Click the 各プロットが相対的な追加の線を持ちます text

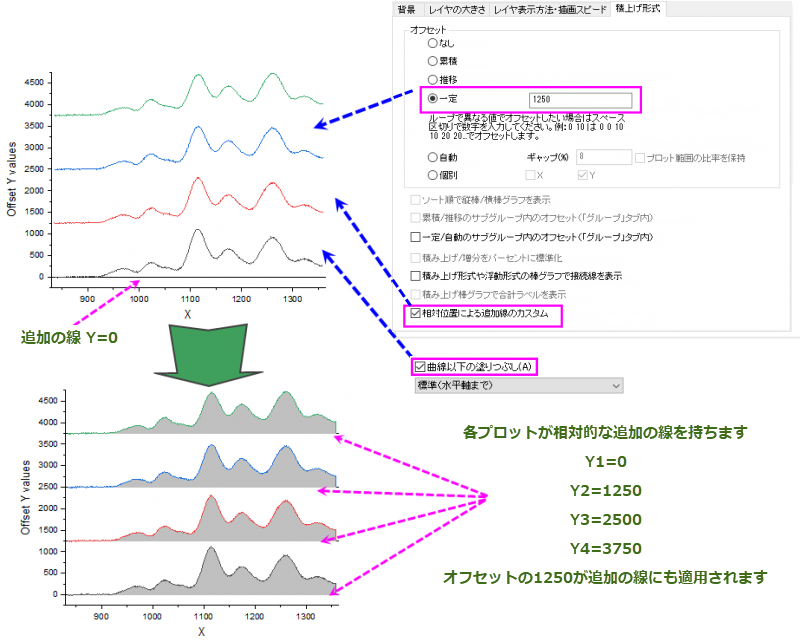click(x=605, y=432)
